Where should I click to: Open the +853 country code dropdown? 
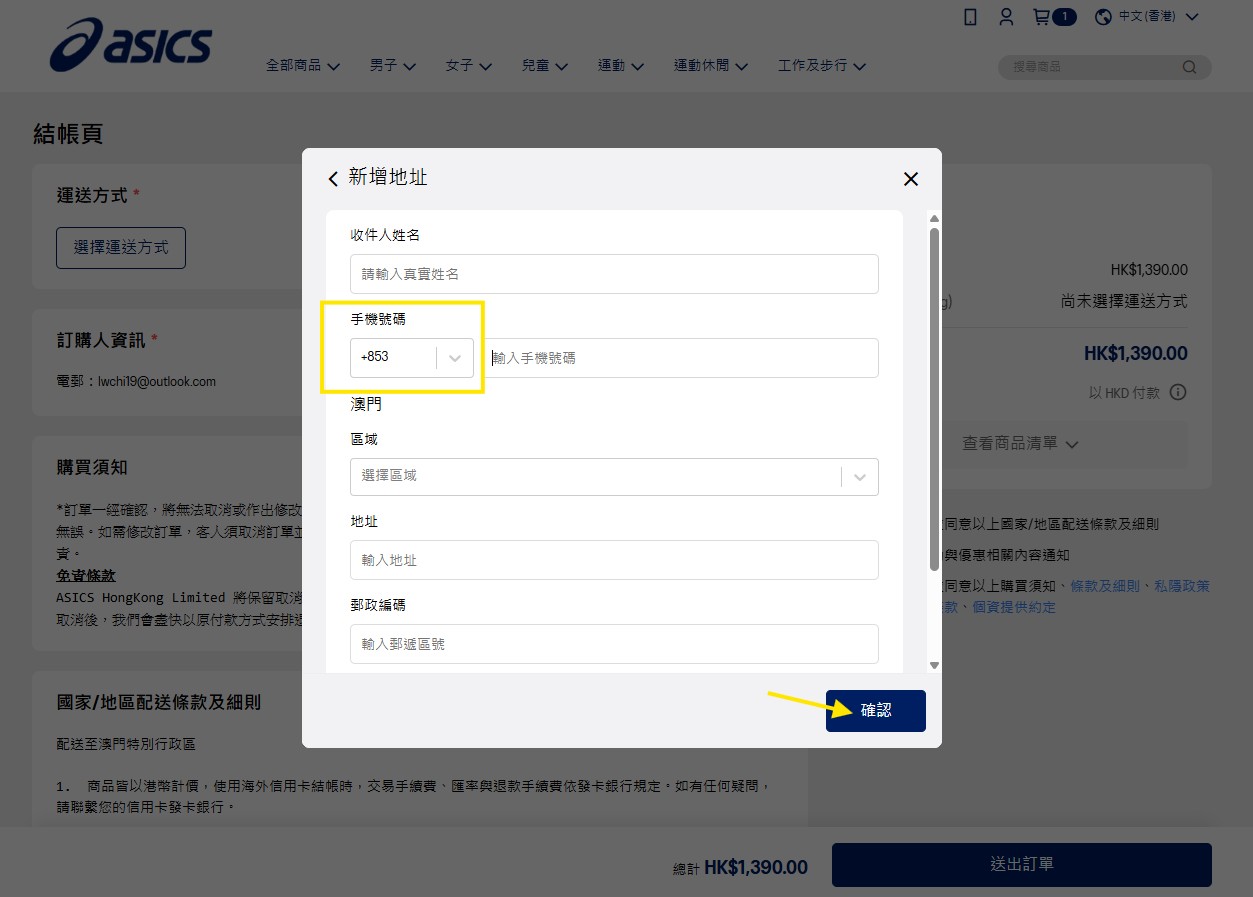(x=412, y=357)
